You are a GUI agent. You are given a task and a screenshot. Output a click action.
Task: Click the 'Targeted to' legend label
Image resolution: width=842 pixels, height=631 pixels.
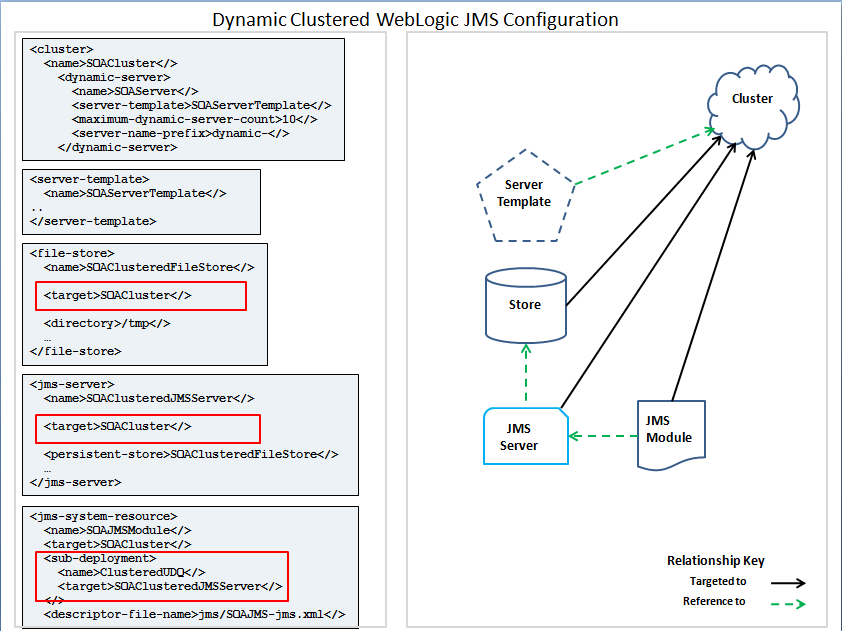pos(718,581)
